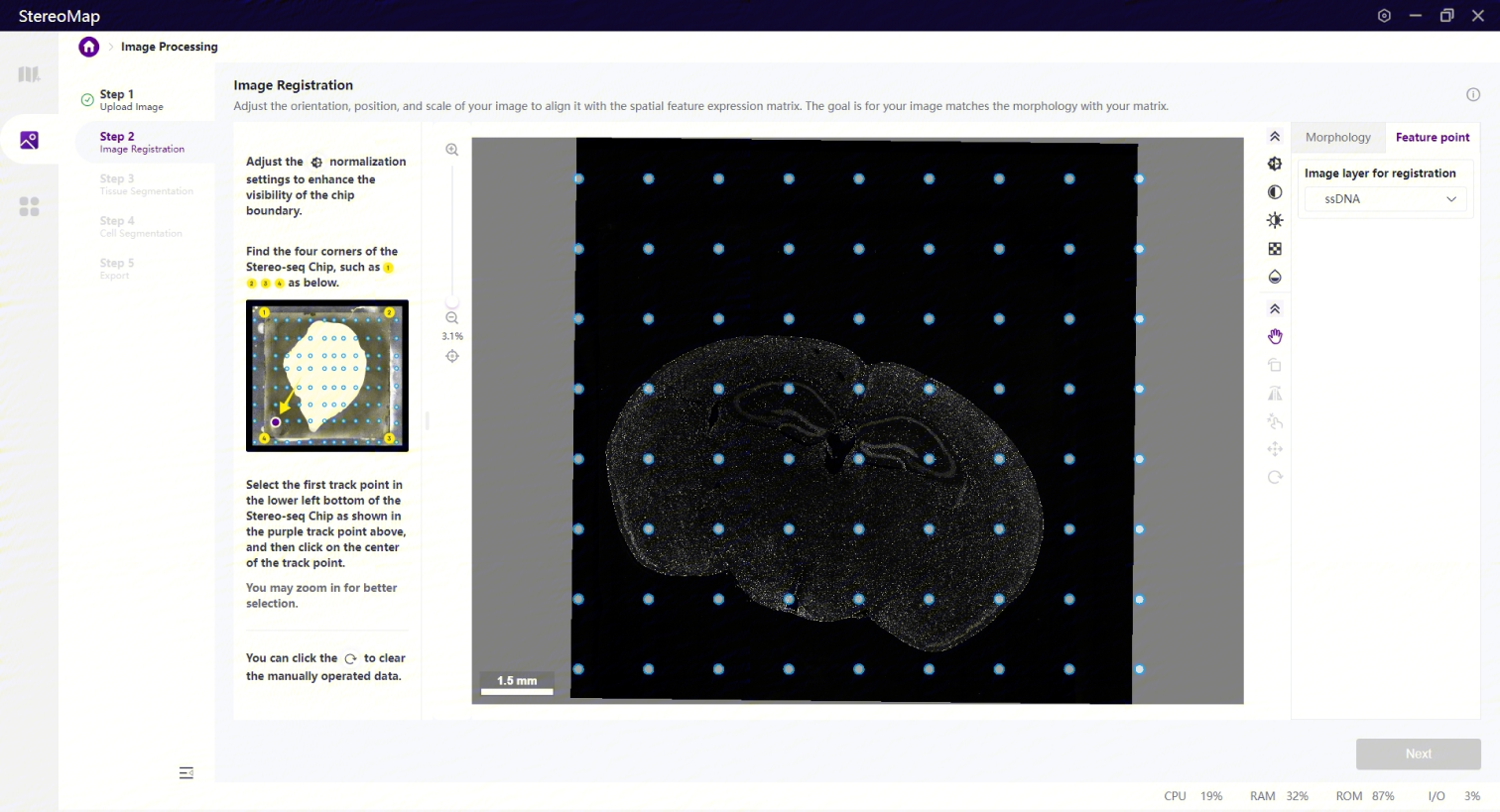This screenshot has height=812, width=1500.
Task: Click the zoom level slider handle
Action: [x=452, y=302]
